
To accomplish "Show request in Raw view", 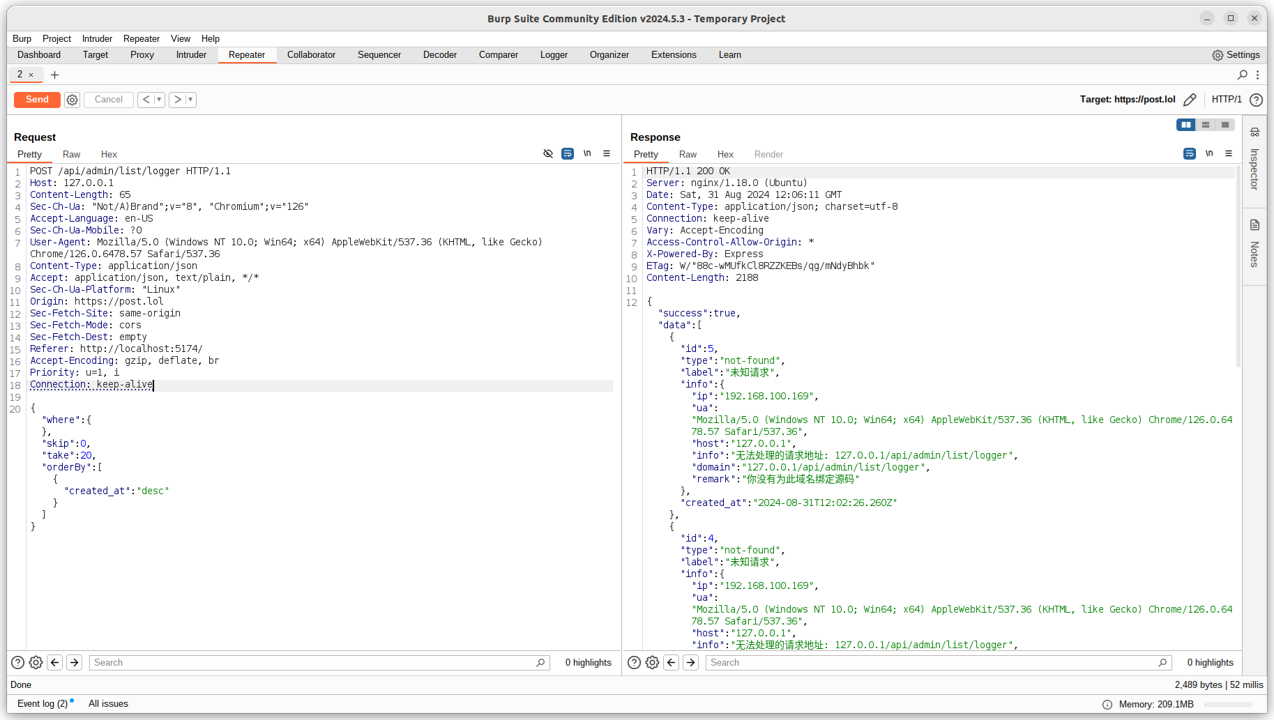I will tap(71, 154).
